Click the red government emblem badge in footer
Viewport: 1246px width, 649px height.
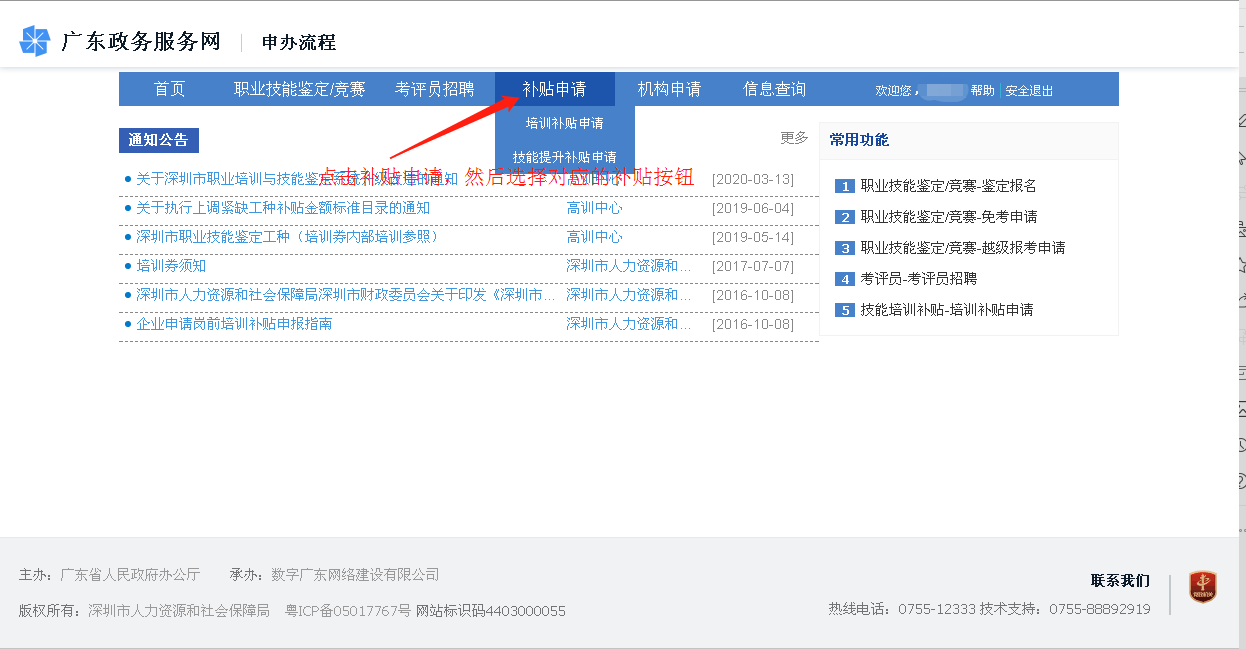coord(1202,587)
